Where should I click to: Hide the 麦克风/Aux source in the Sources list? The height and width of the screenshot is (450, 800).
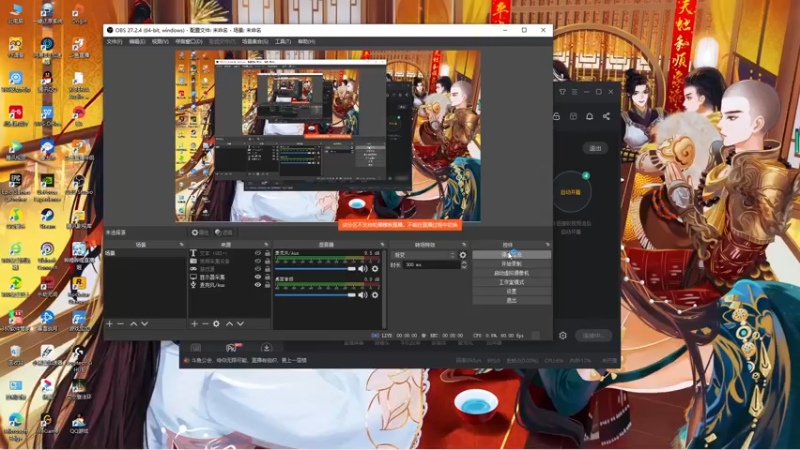[258, 285]
